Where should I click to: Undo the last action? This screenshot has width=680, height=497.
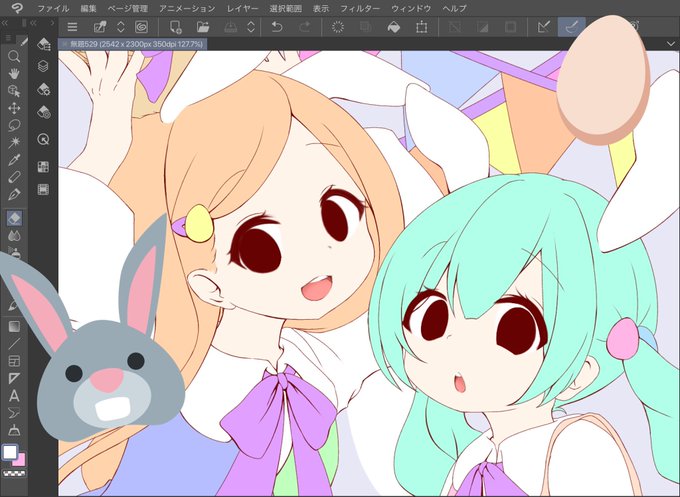pyautogui.click(x=277, y=27)
